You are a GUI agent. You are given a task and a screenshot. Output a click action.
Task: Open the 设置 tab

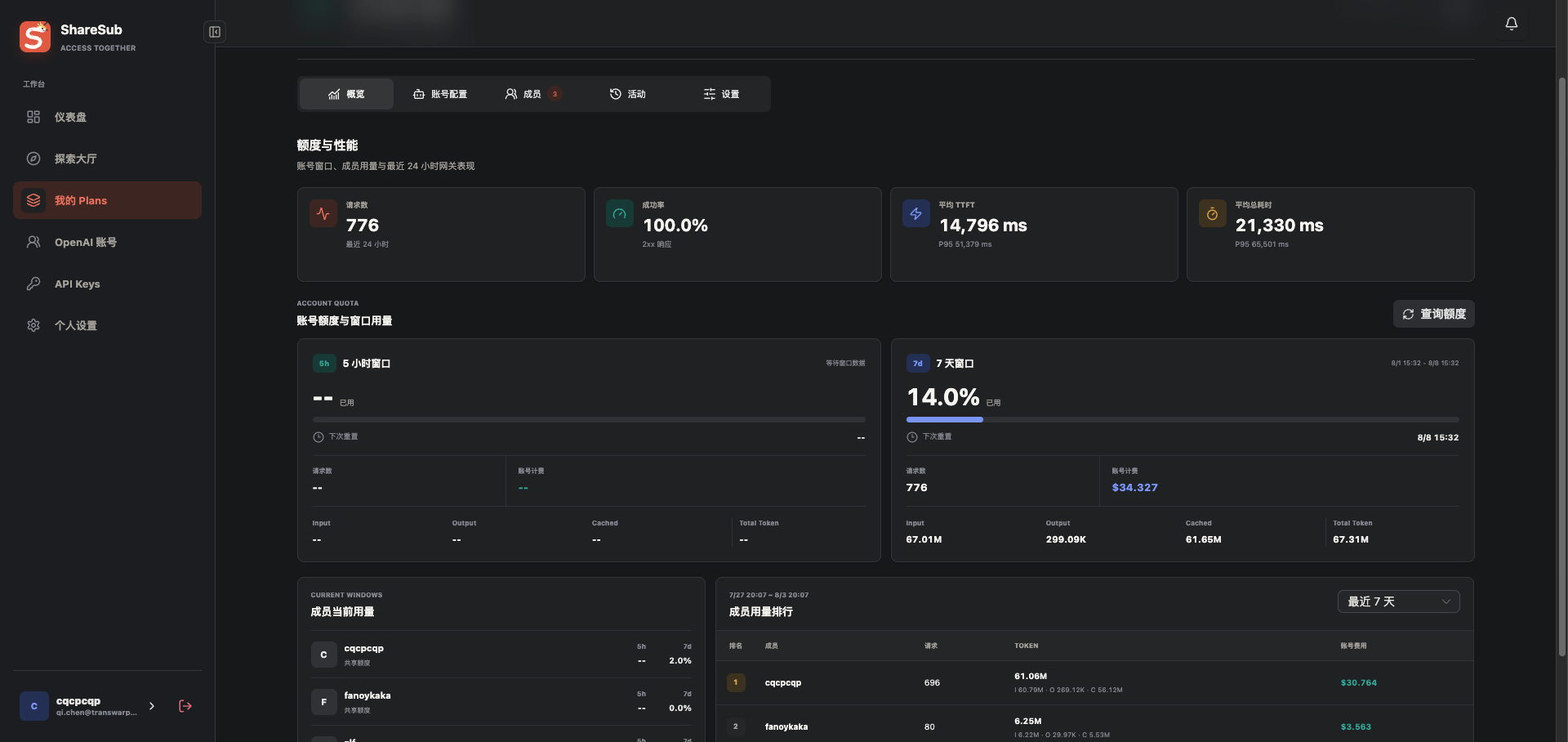[721, 94]
